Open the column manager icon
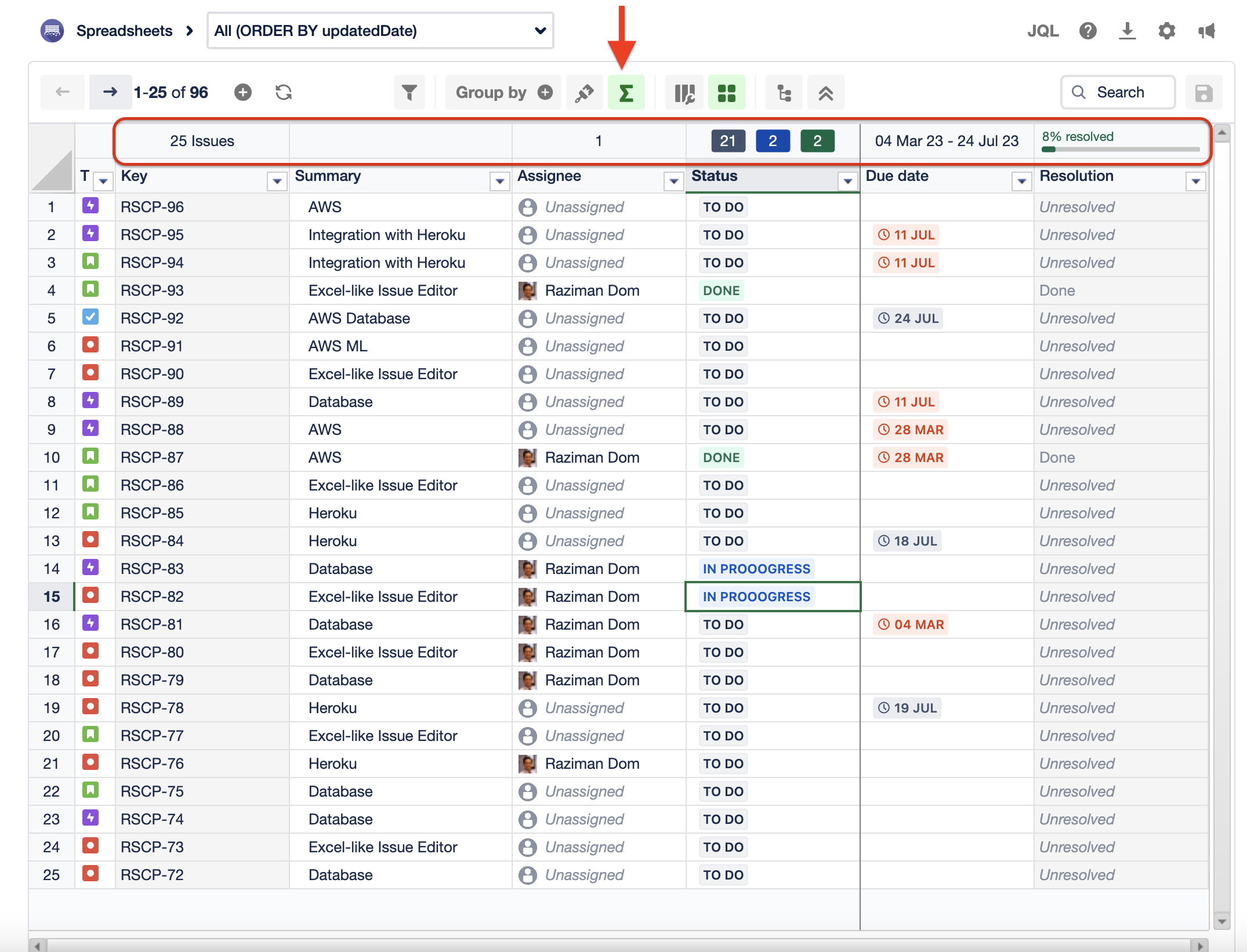Screen dimensions: 1247x952 684,93
